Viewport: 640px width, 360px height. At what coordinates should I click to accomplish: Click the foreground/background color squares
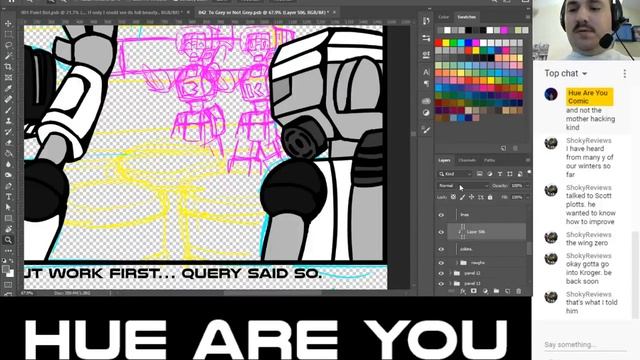point(8,271)
